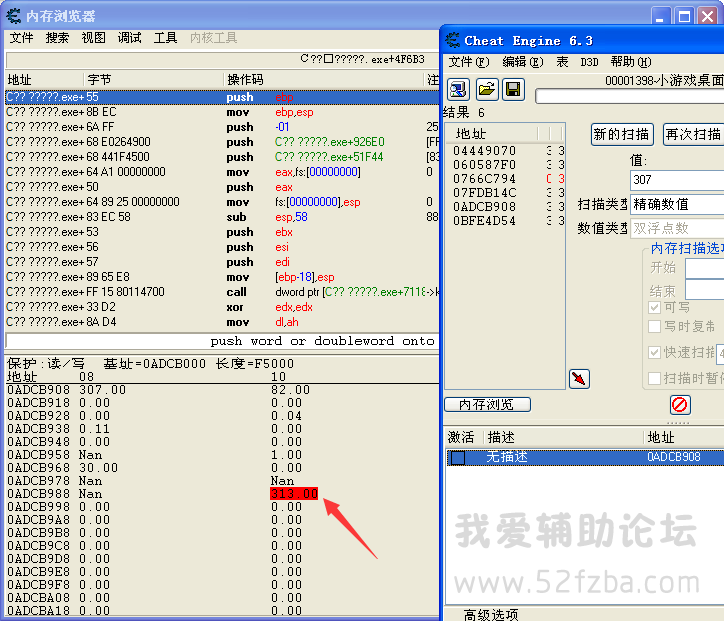Image resolution: width=724 pixels, height=621 pixels.
Task: Open the process list computer icon
Action: [x=458, y=89]
